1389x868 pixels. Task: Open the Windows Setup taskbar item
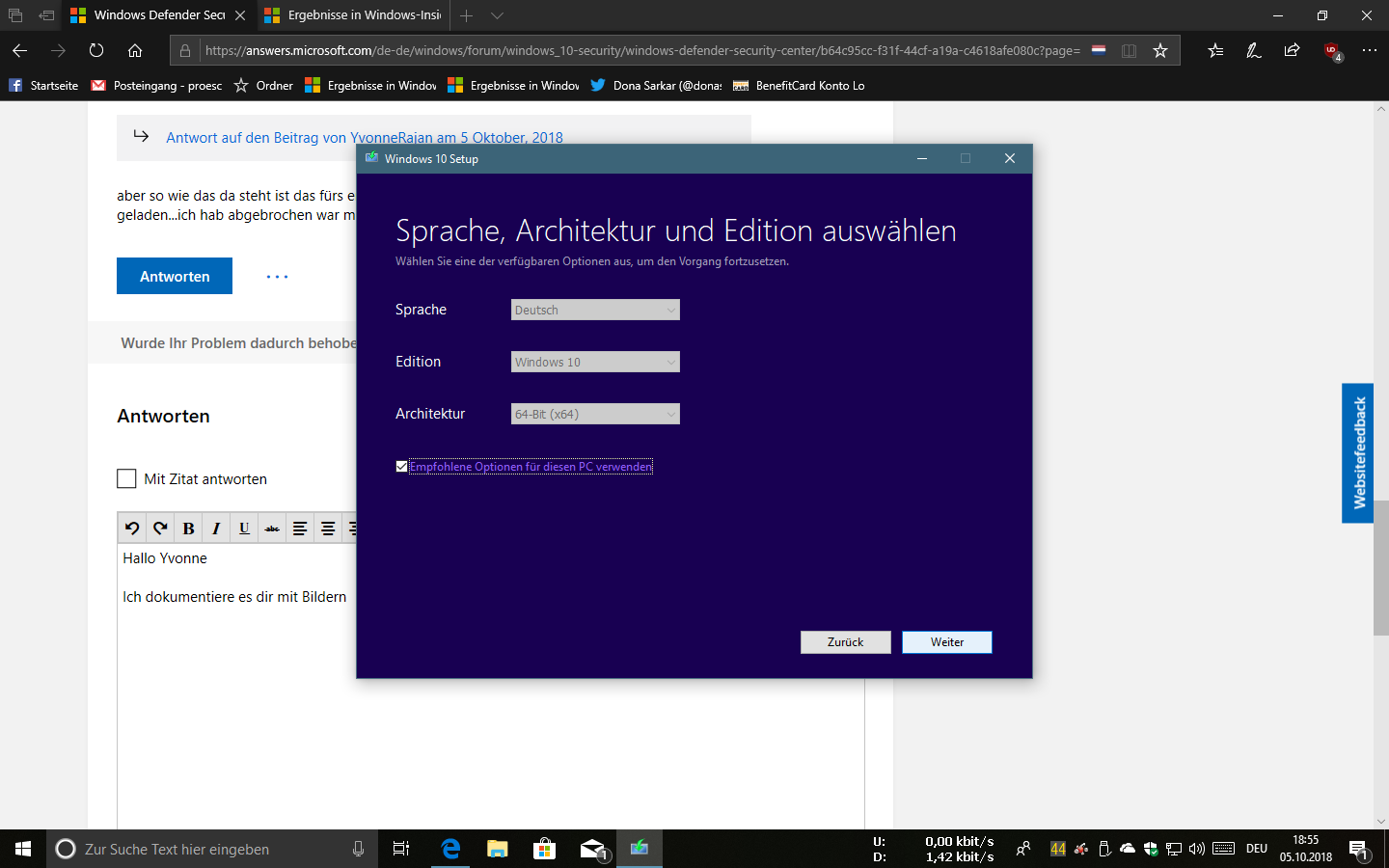click(x=640, y=849)
